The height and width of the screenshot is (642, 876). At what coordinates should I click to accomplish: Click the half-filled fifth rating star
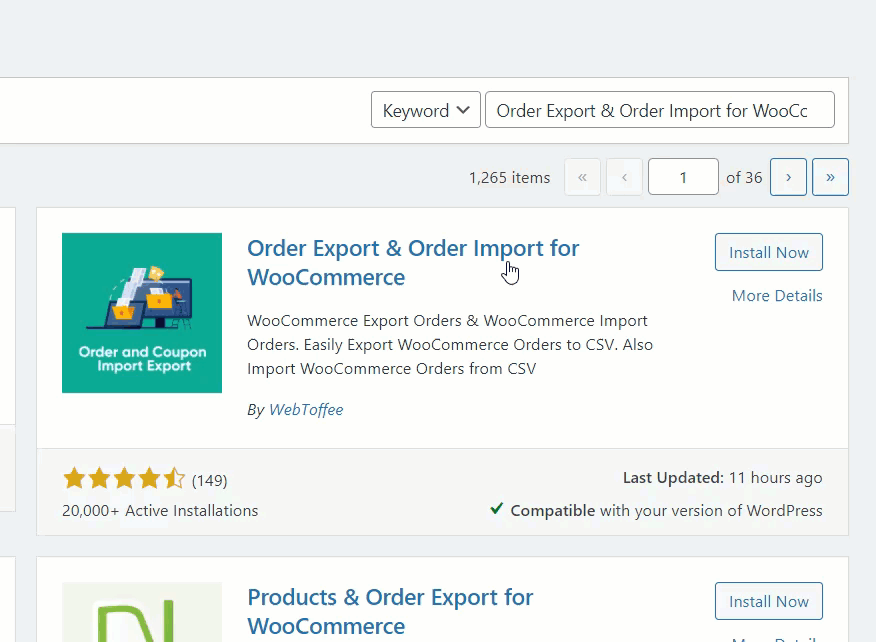coord(174,479)
